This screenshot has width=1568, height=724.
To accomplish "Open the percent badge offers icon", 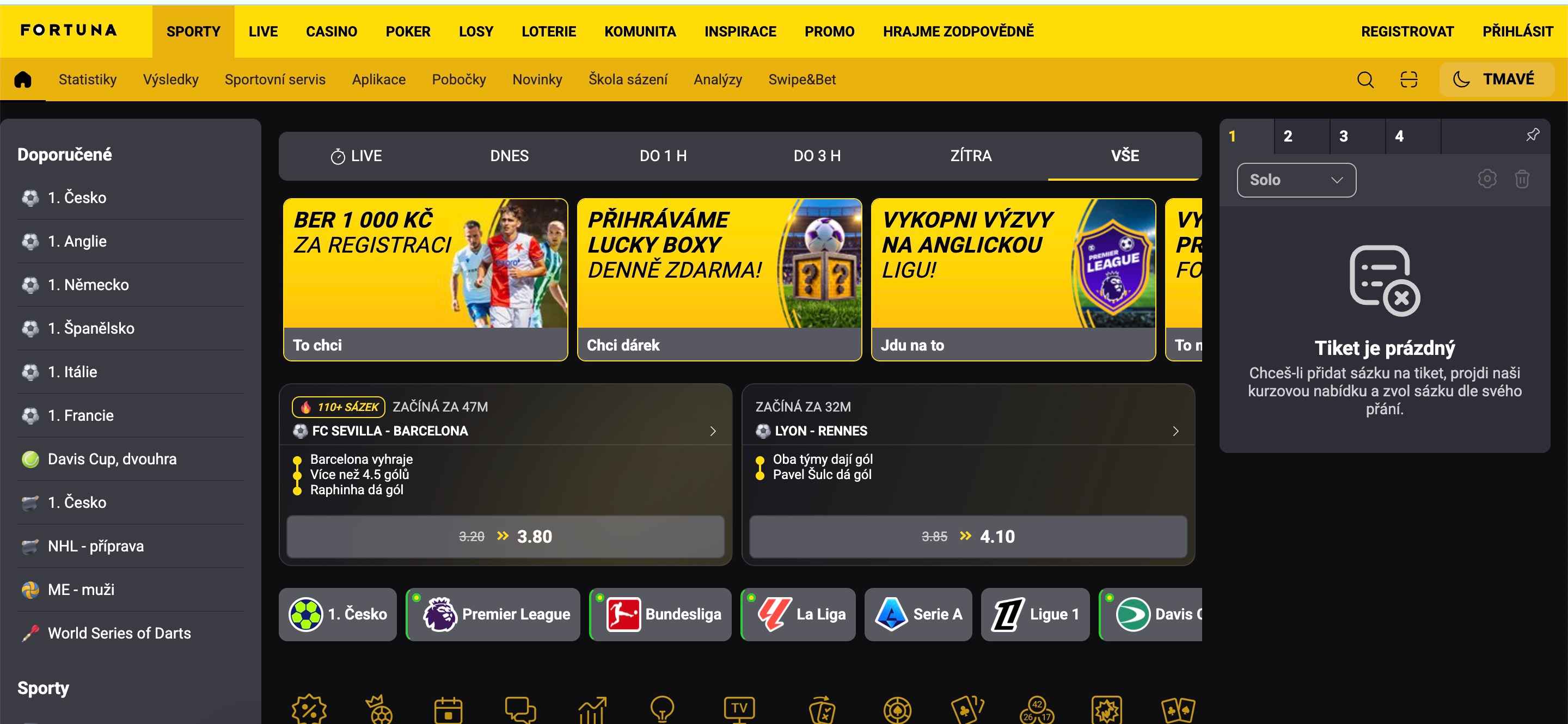I will (309, 709).
